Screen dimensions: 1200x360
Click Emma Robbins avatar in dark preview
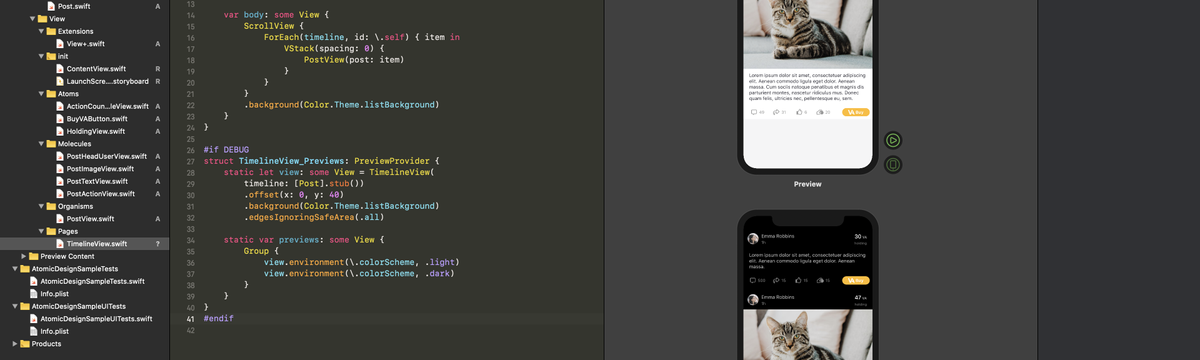click(x=753, y=238)
